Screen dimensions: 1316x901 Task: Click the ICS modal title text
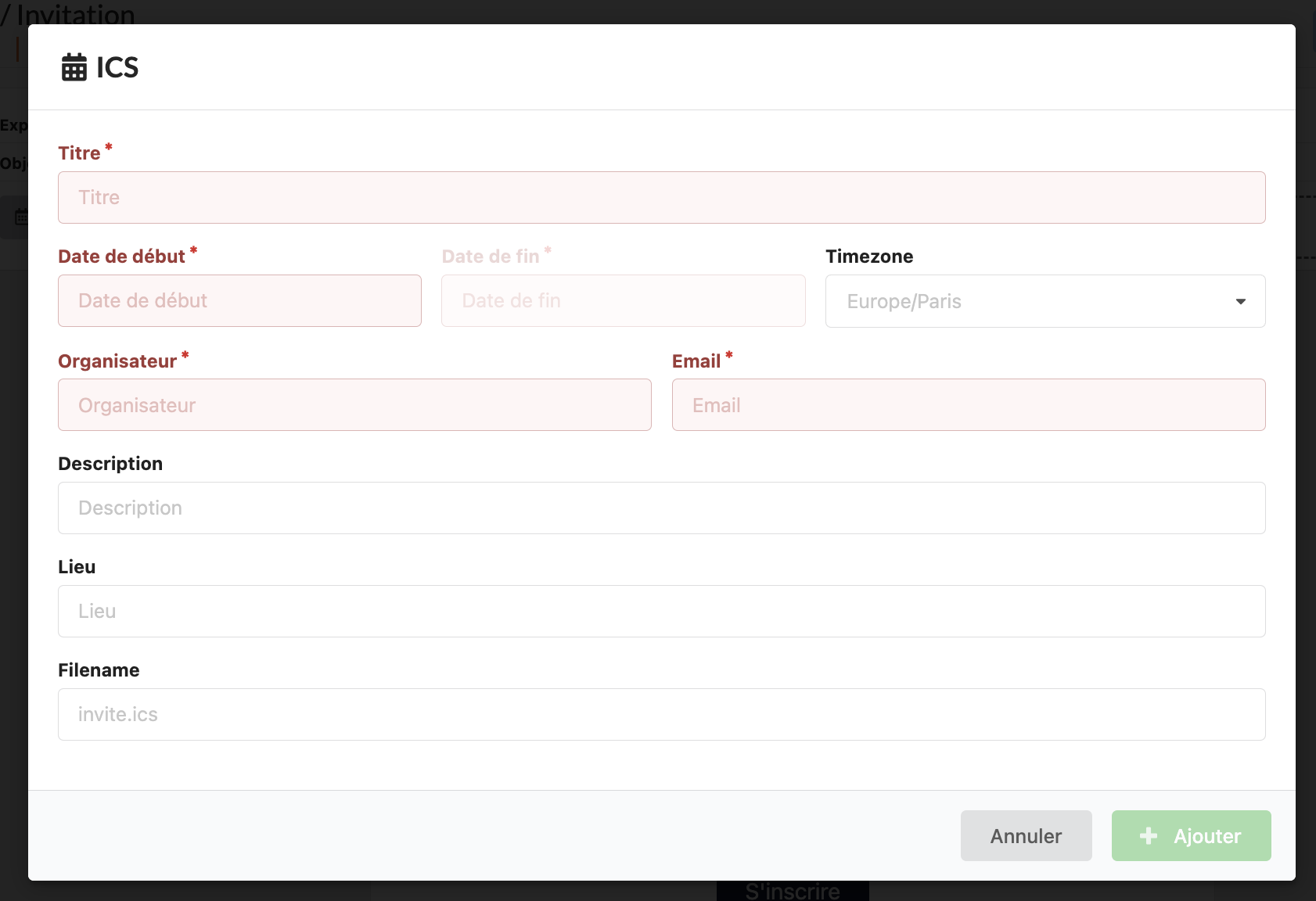[117, 68]
